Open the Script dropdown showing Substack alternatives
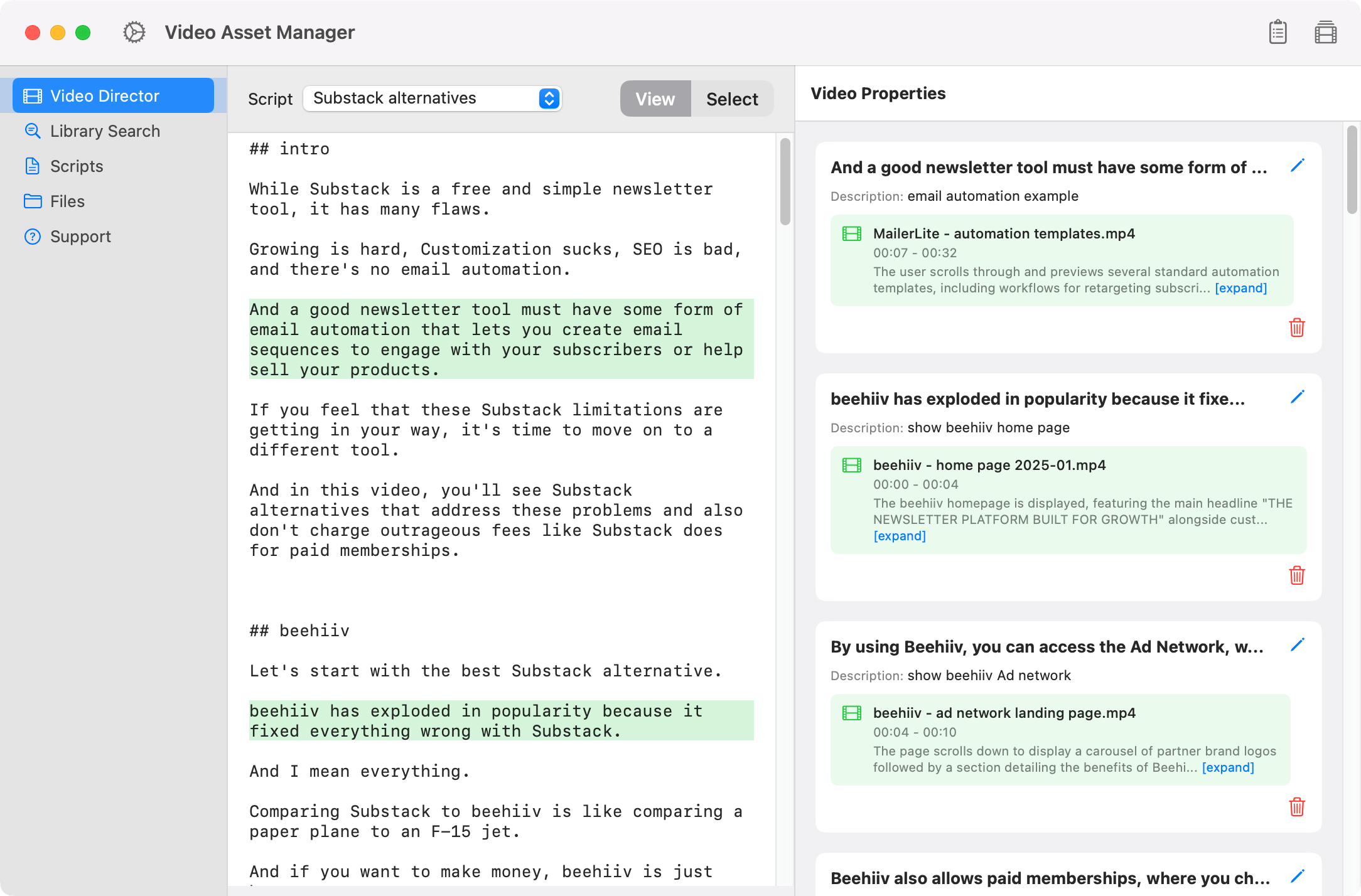The width and height of the screenshot is (1361, 896). pyautogui.click(x=433, y=99)
